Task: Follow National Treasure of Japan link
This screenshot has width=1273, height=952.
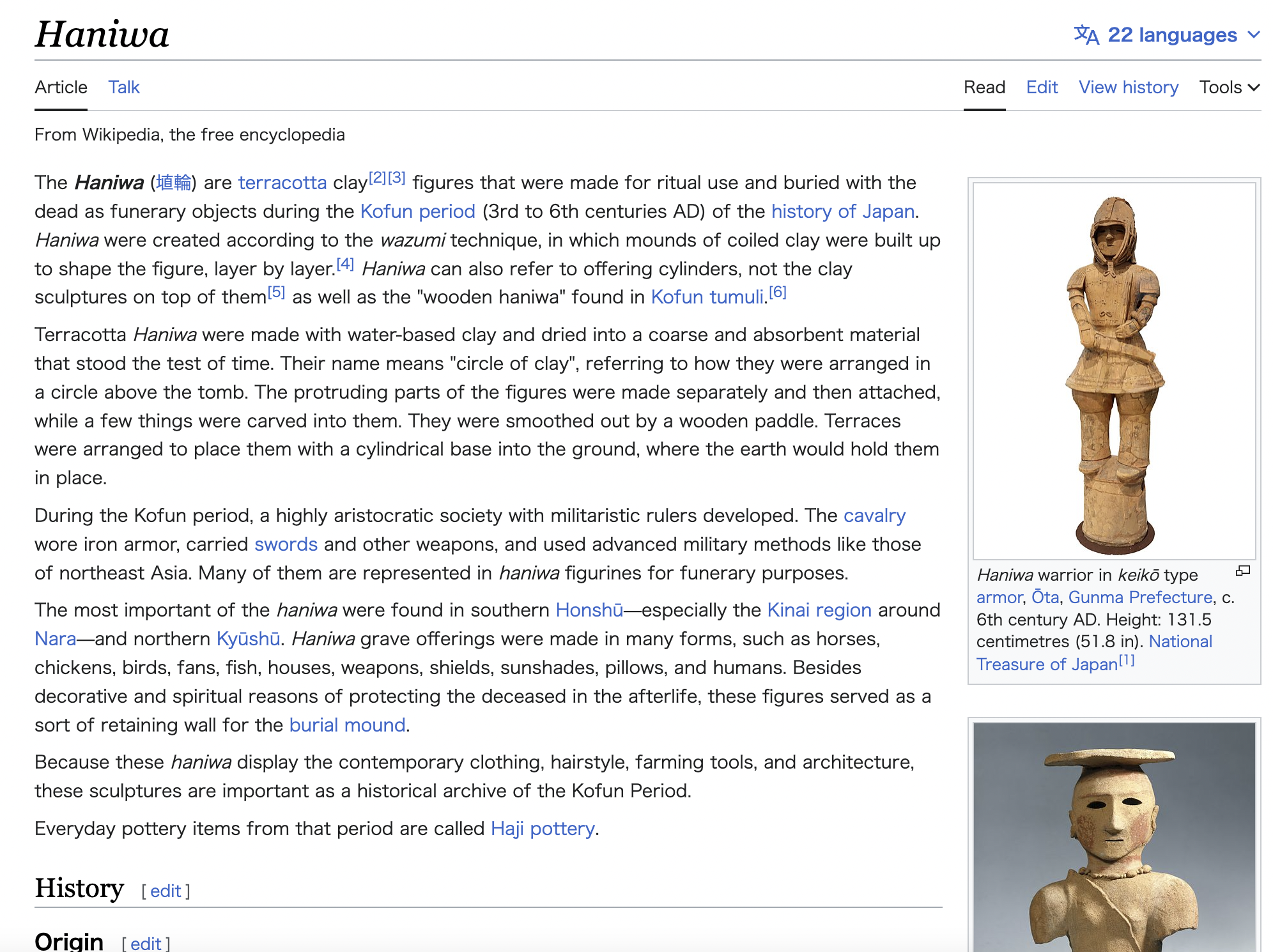Action: tap(1094, 653)
